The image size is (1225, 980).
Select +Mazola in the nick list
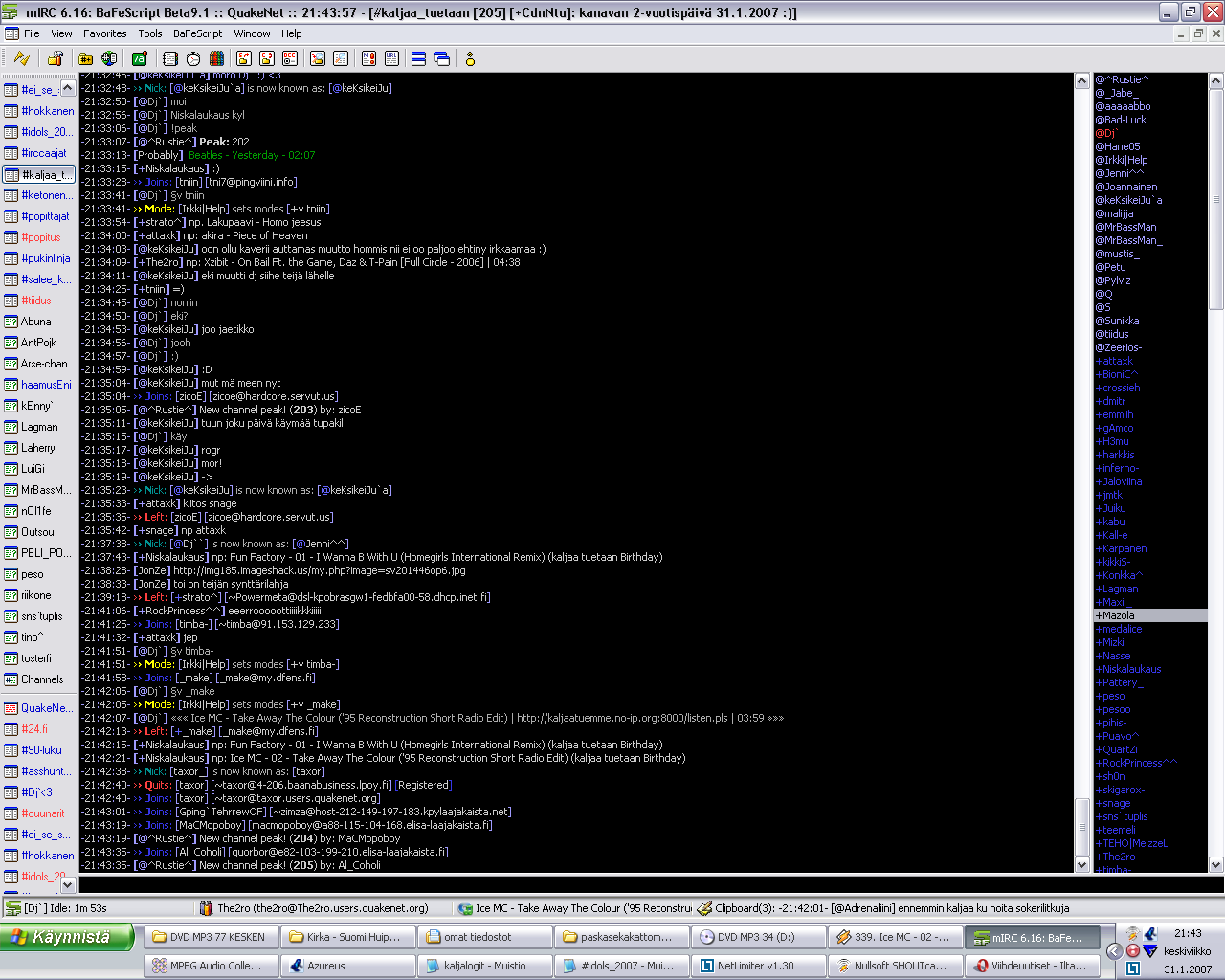point(1118,615)
